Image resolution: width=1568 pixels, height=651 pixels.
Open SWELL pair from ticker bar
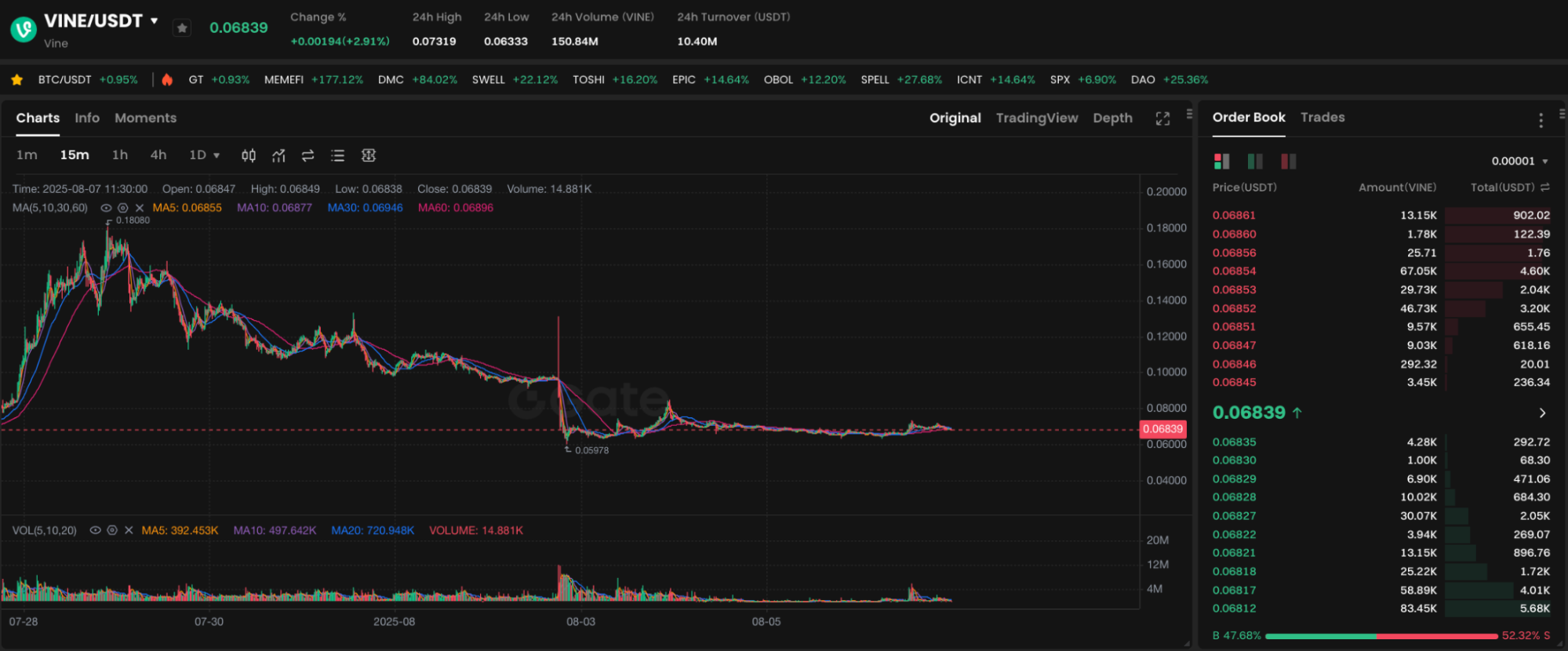(515, 80)
